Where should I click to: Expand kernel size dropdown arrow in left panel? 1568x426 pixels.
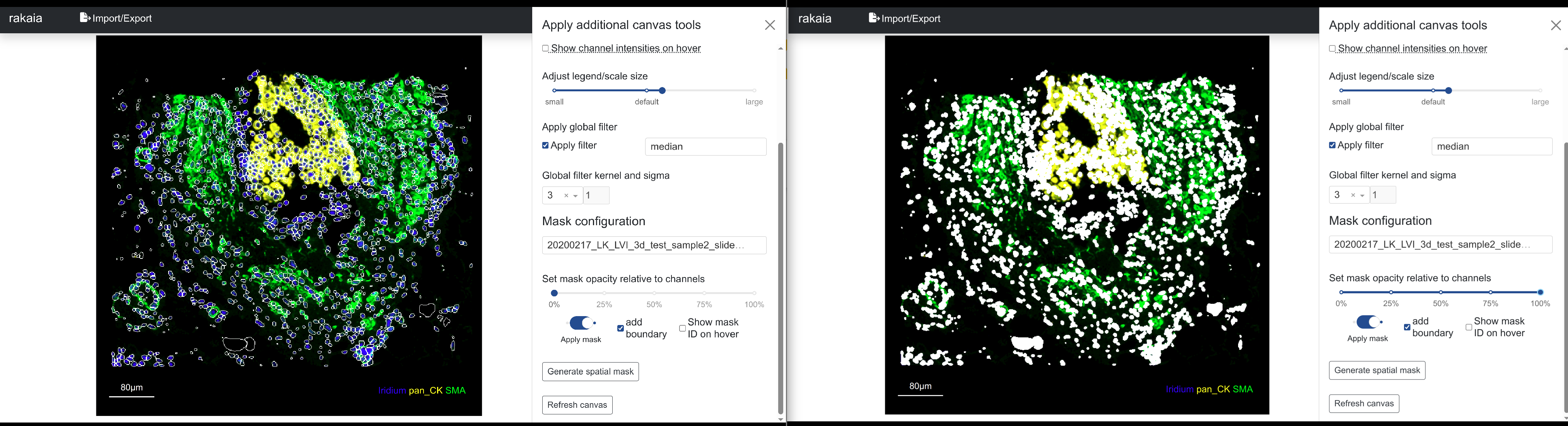point(576,196)
